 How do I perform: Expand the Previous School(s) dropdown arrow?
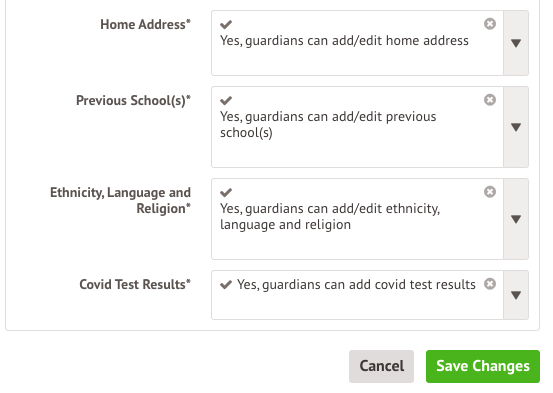tap(516, 127)
